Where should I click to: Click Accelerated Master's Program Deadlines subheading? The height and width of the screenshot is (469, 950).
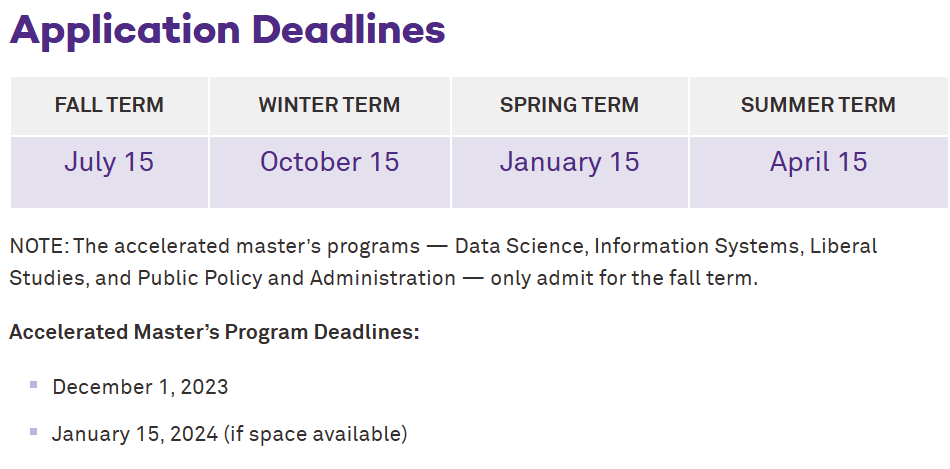[214, 333]
